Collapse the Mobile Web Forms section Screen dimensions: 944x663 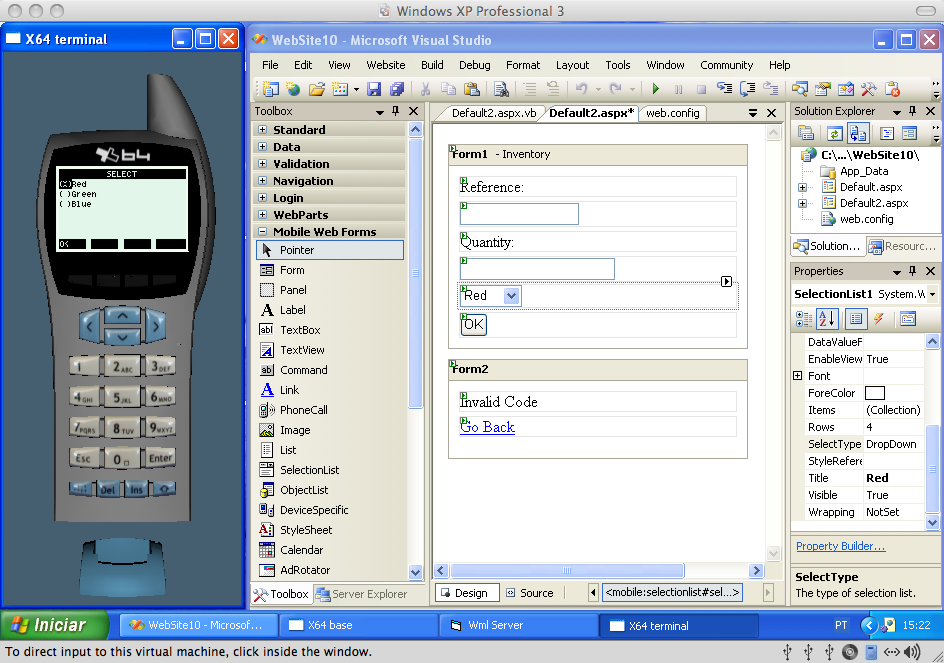coord(262,231)
